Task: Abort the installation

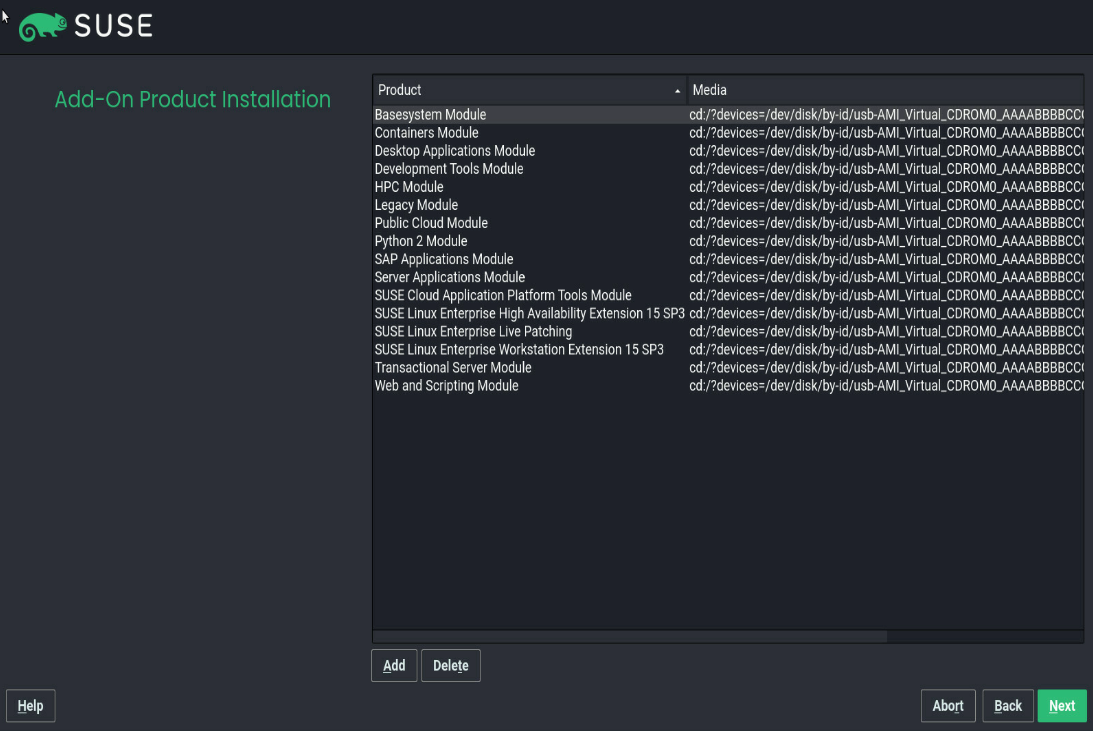Action: 948,706
